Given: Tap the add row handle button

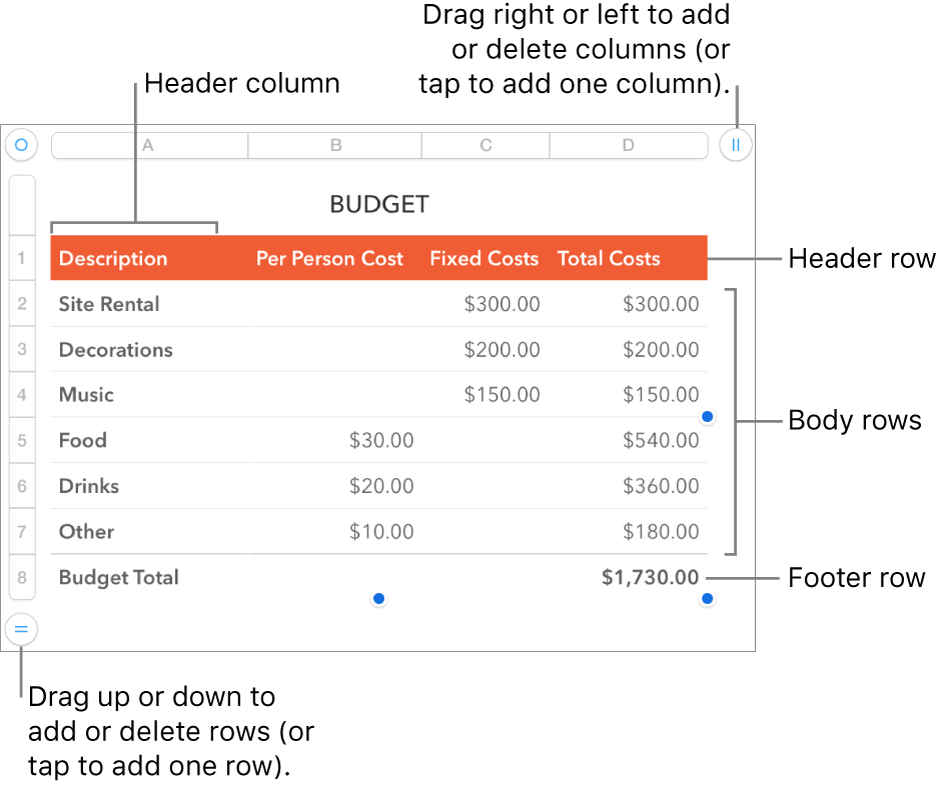Looking at the screenshot, I should coord(21,629).
